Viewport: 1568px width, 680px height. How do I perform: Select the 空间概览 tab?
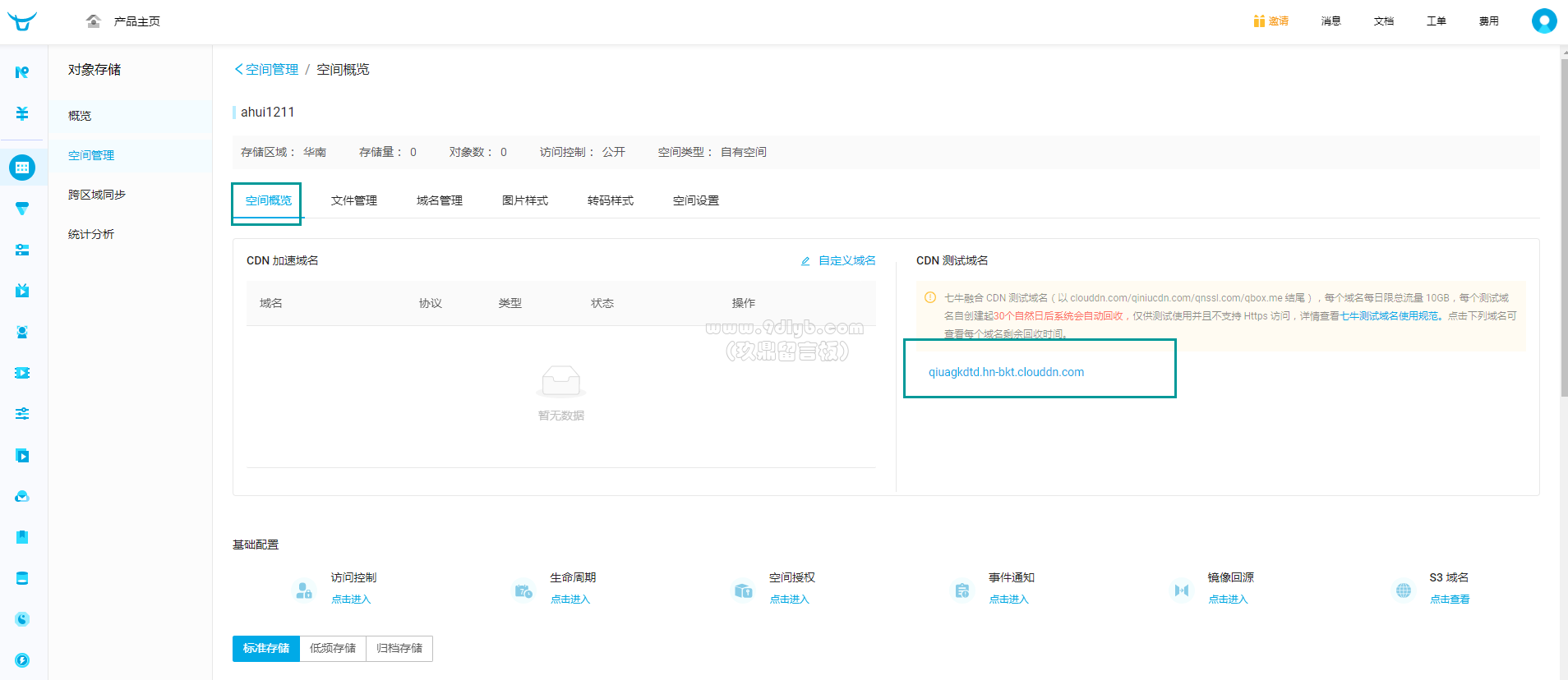click(x=269, y=200)
